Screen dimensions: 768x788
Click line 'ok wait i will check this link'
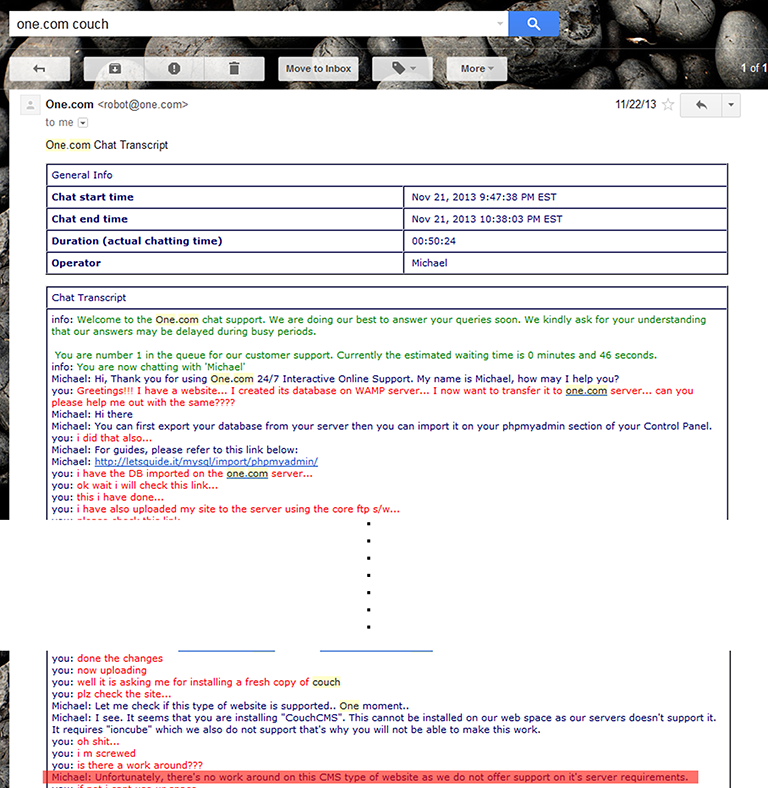(x=135, y=485)
